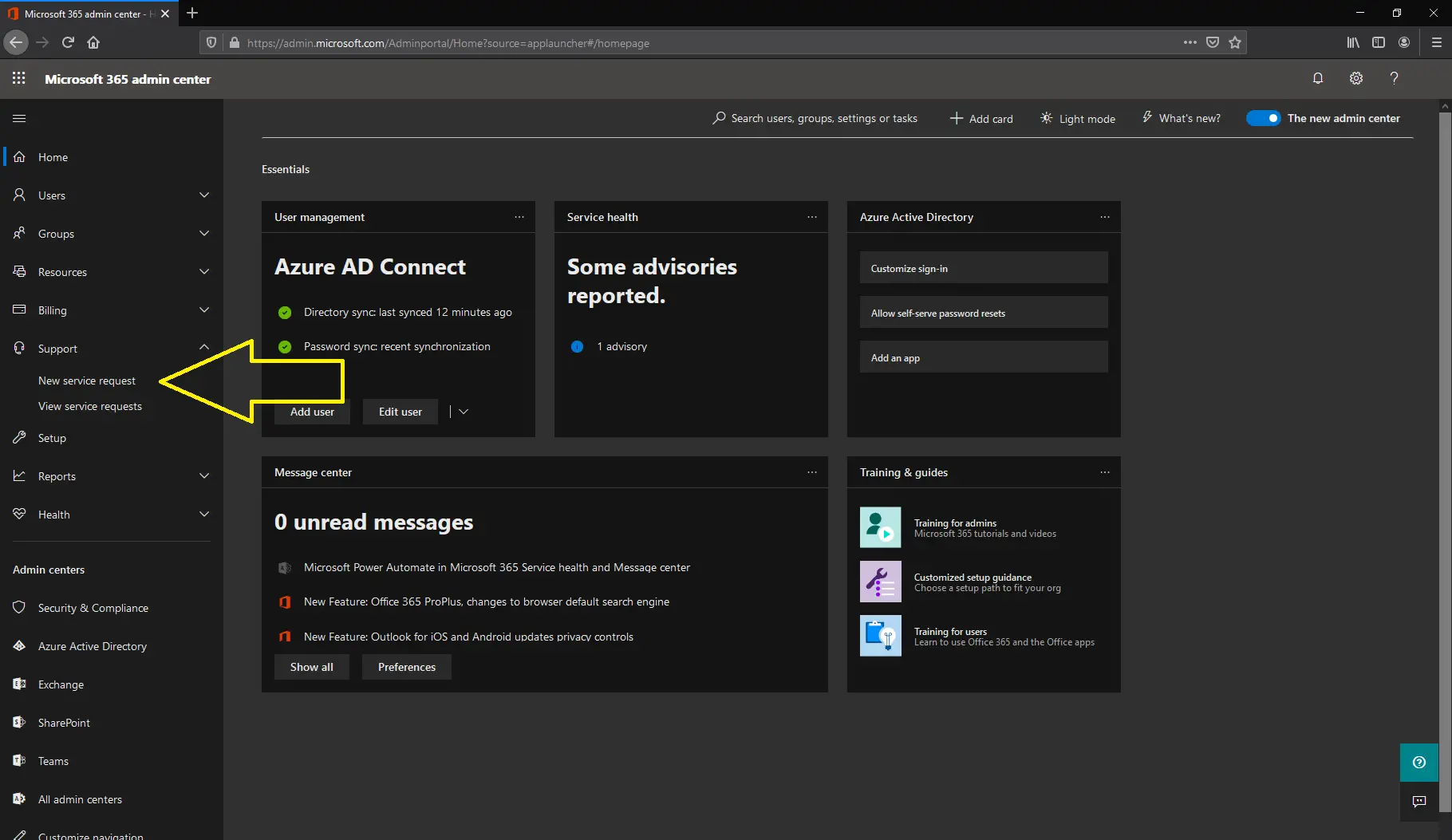Click the search users, groups, settings field
Screen dimensions: 1452x840
(815, 118)
